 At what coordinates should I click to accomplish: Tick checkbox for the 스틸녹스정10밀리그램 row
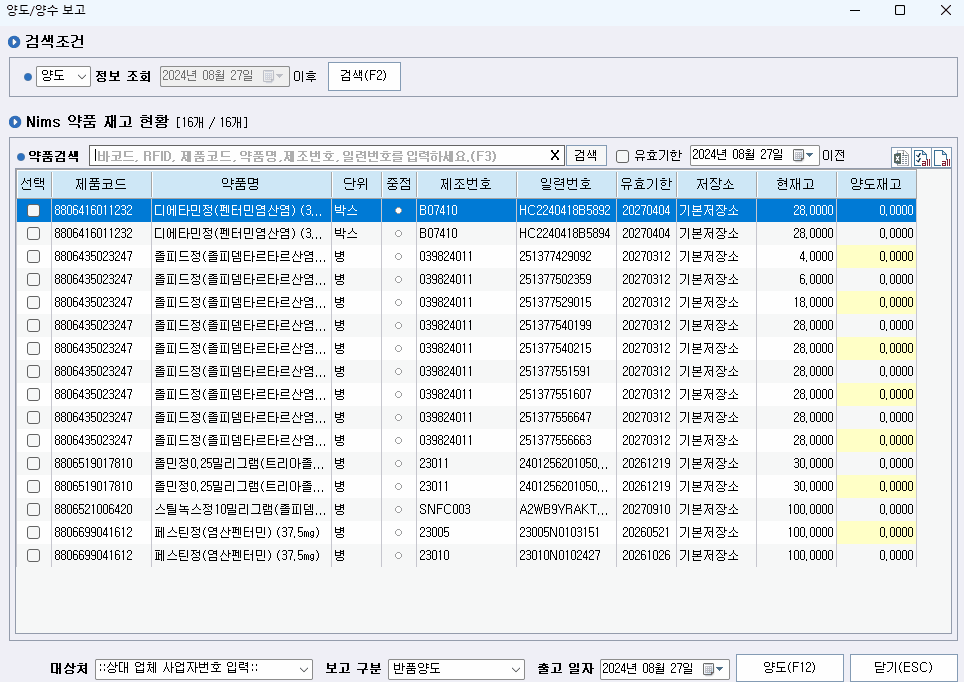(33, 509)
